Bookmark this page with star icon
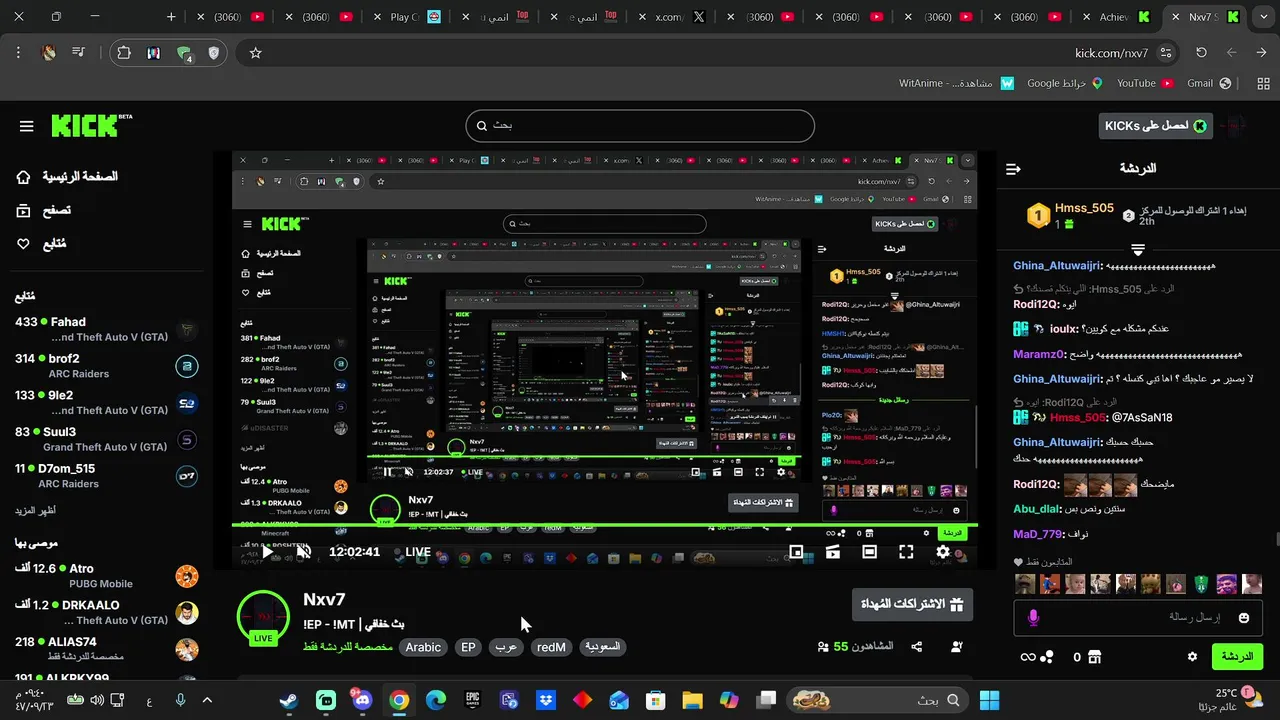The width and height of the screenshot is (1280, 720). (255, 53)
